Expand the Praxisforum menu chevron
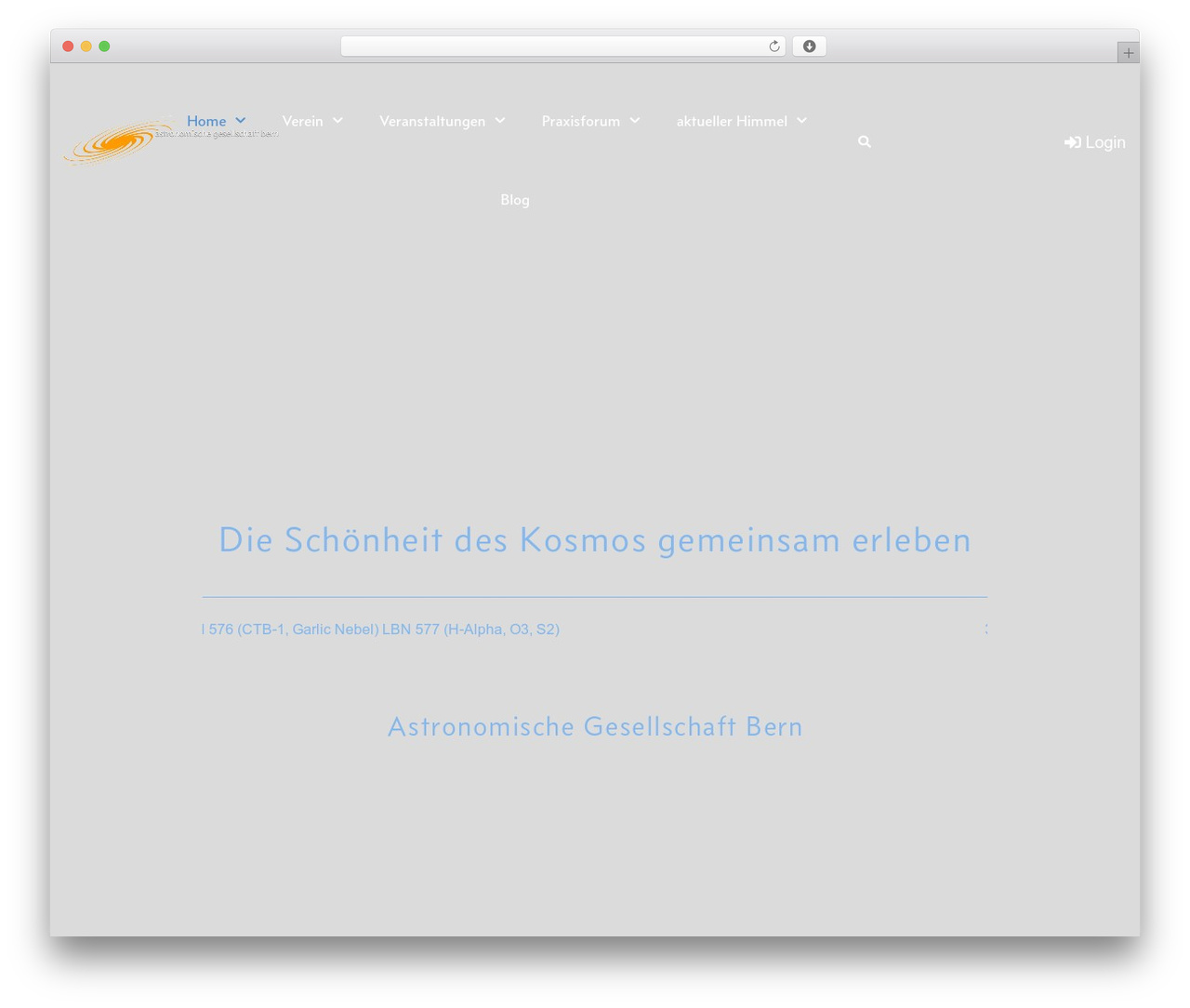Image resolution: width=1190 pixels, height=1008 pixels. click(x=635, y=121)
